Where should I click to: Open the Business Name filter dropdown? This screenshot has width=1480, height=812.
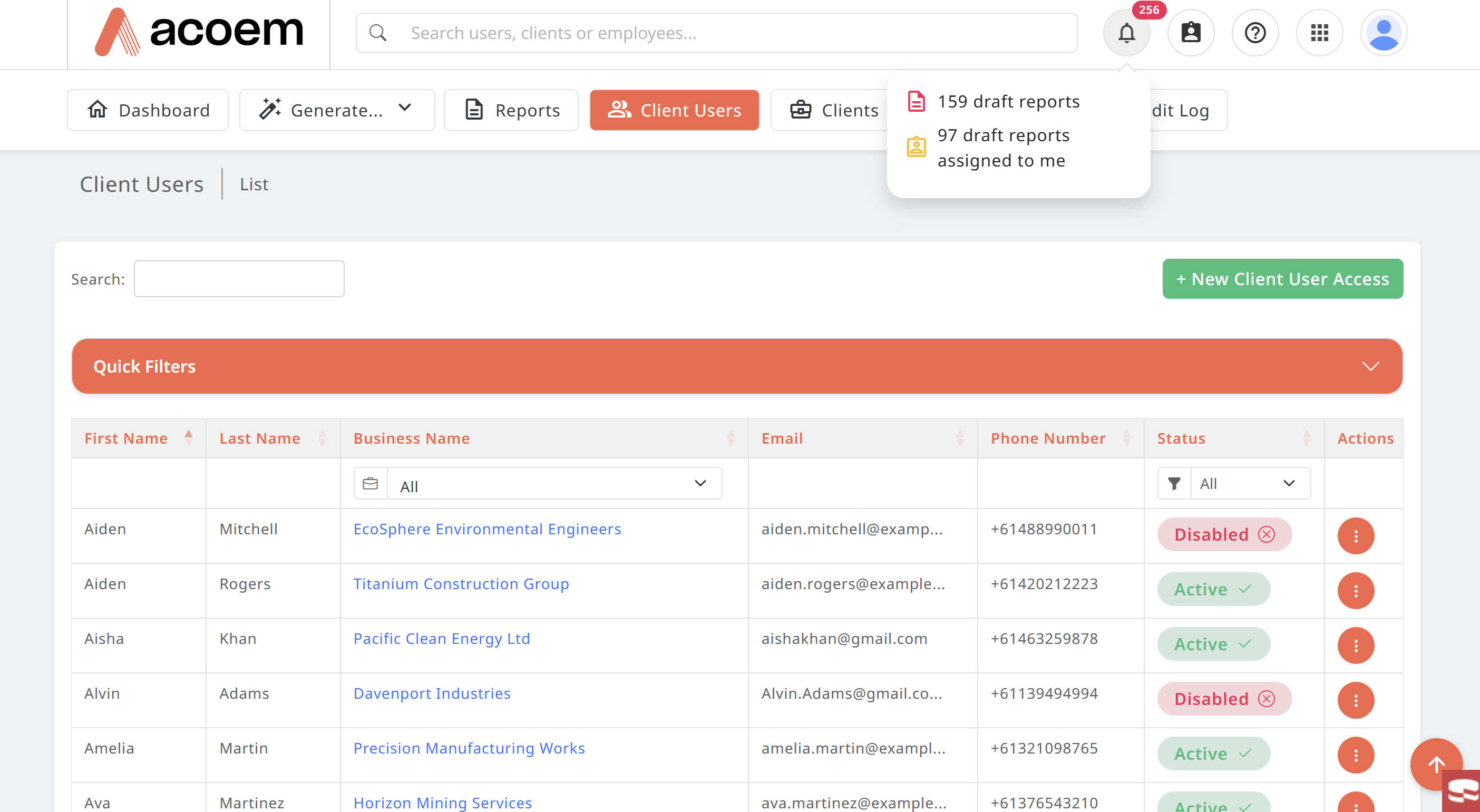537,484
